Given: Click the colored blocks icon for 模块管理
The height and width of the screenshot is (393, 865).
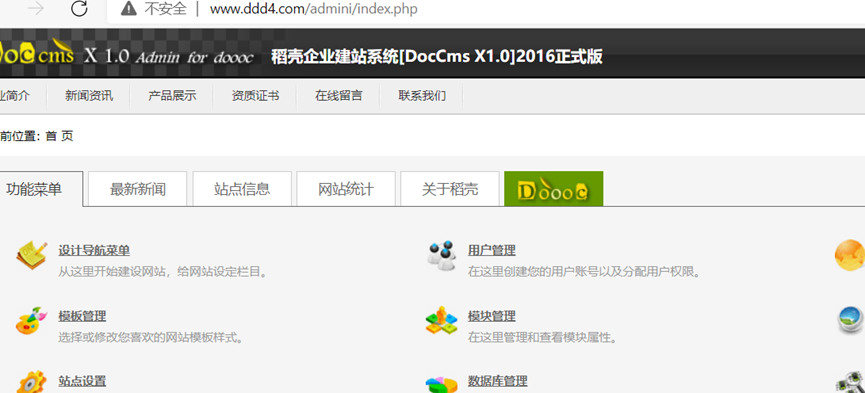Looking at the screenshot, I should click(x=441, y=321).
